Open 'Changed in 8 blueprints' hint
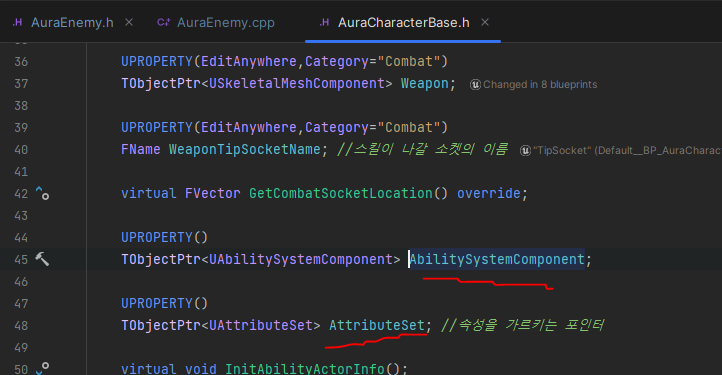Image resolution: width=722 pixels, height=375 pixels. click(x=540, y=85)
